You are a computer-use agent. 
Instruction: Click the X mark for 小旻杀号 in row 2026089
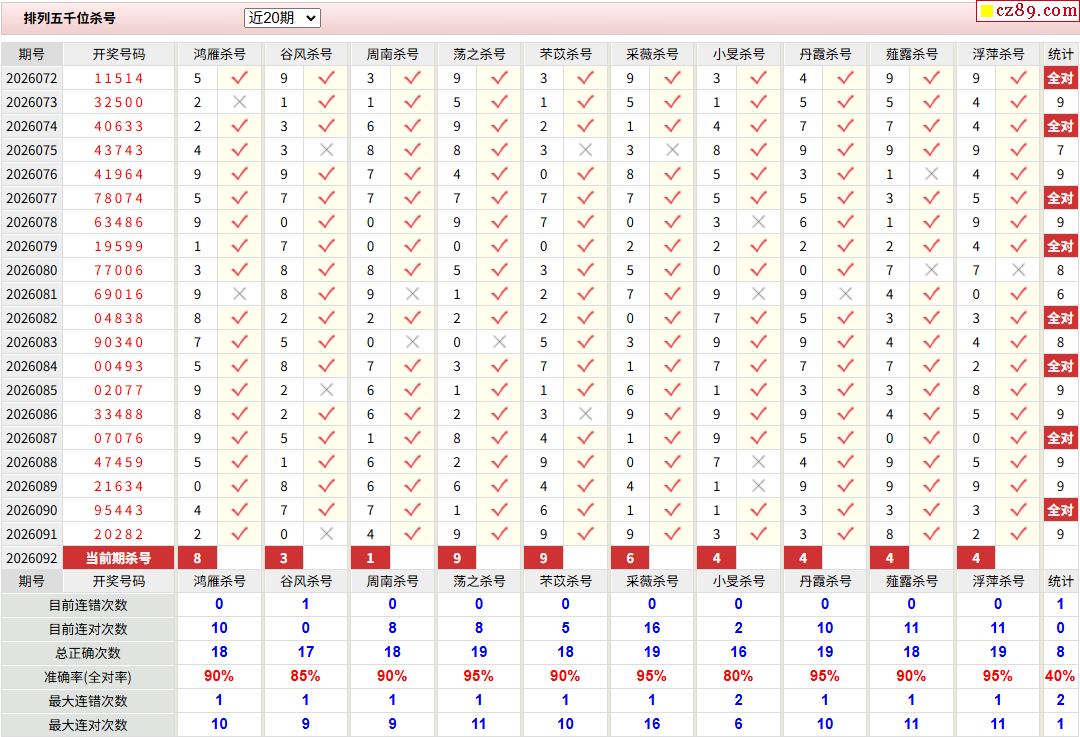pos(758,486)
